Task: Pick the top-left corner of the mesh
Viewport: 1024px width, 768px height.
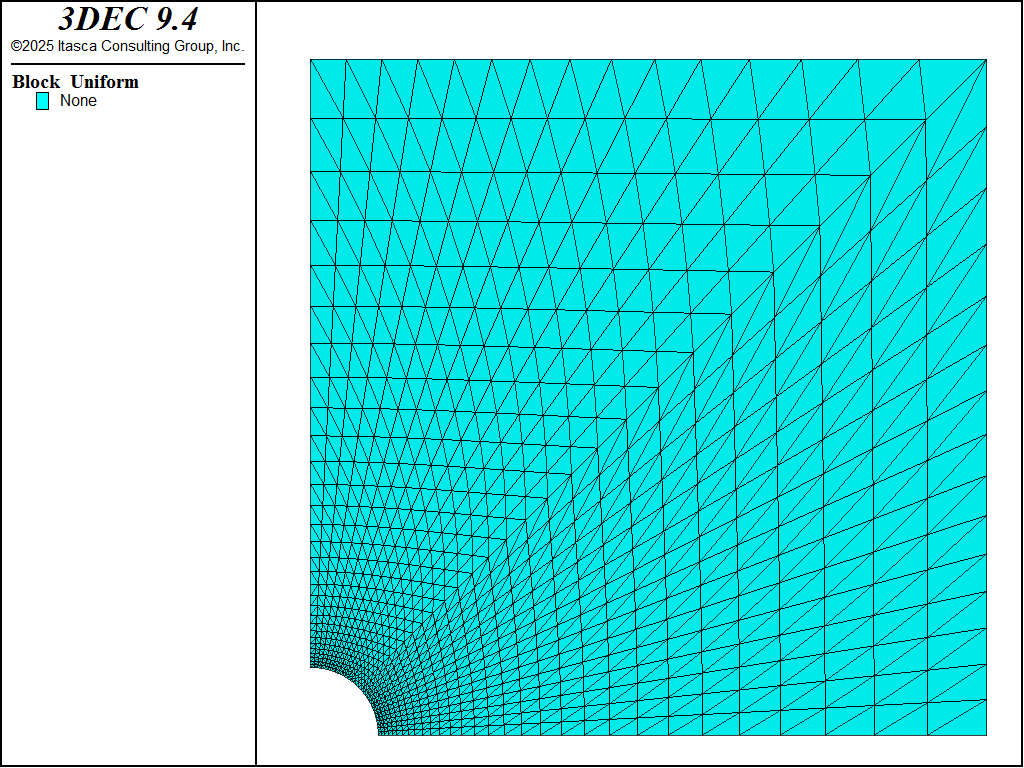Action: pos(311,60)
